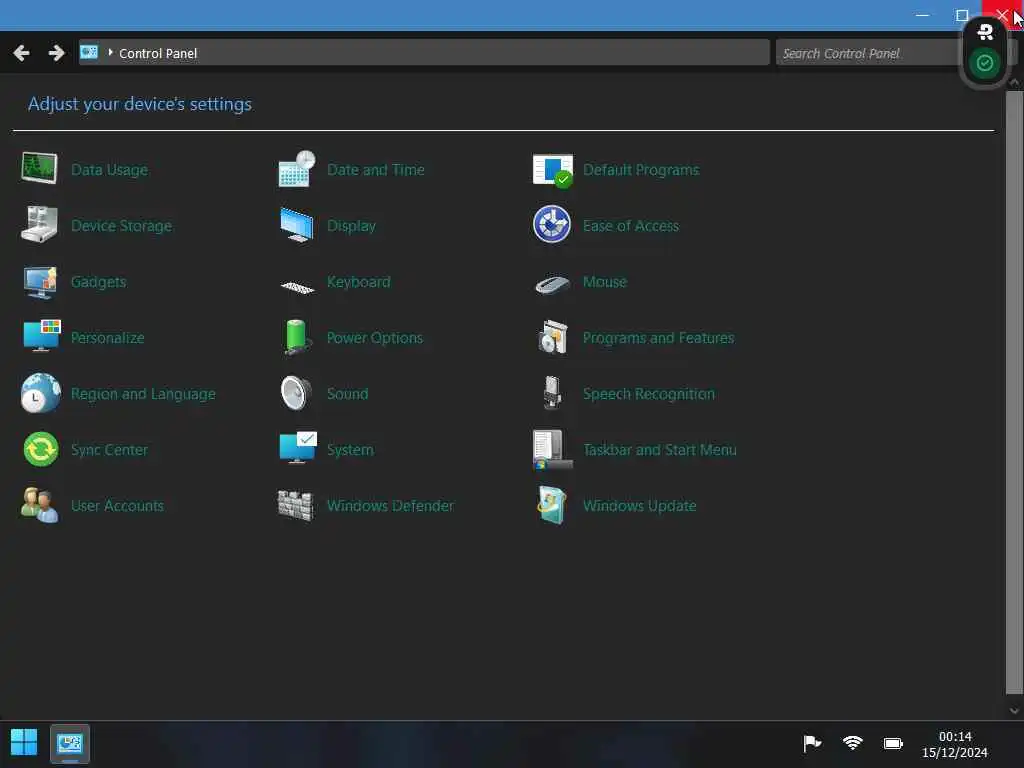The width and height of the screenshot is (1024, 768).
Task: Open the User Accounts people icon
Action: pyautogui.click(x=39, y=505)
